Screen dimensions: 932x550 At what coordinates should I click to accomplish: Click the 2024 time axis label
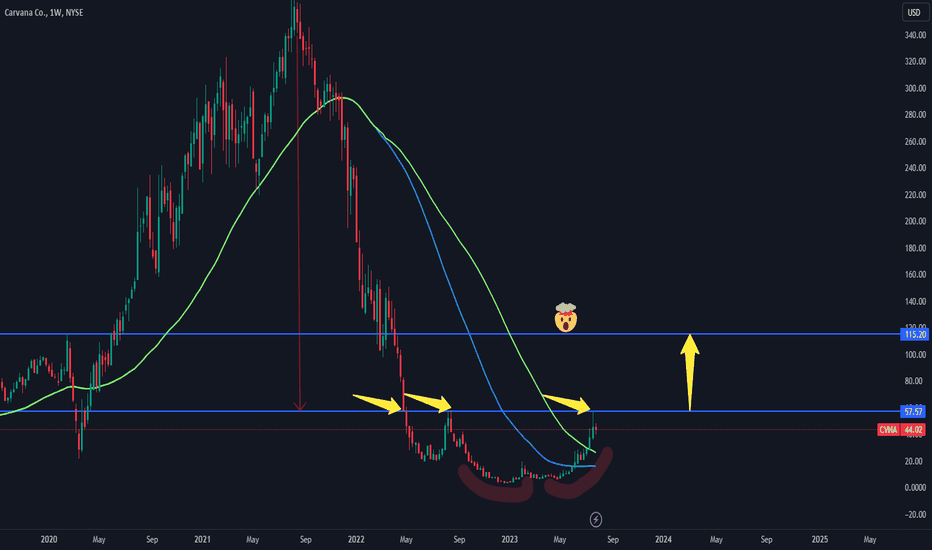pyautogui.click(x=663, y=540)
